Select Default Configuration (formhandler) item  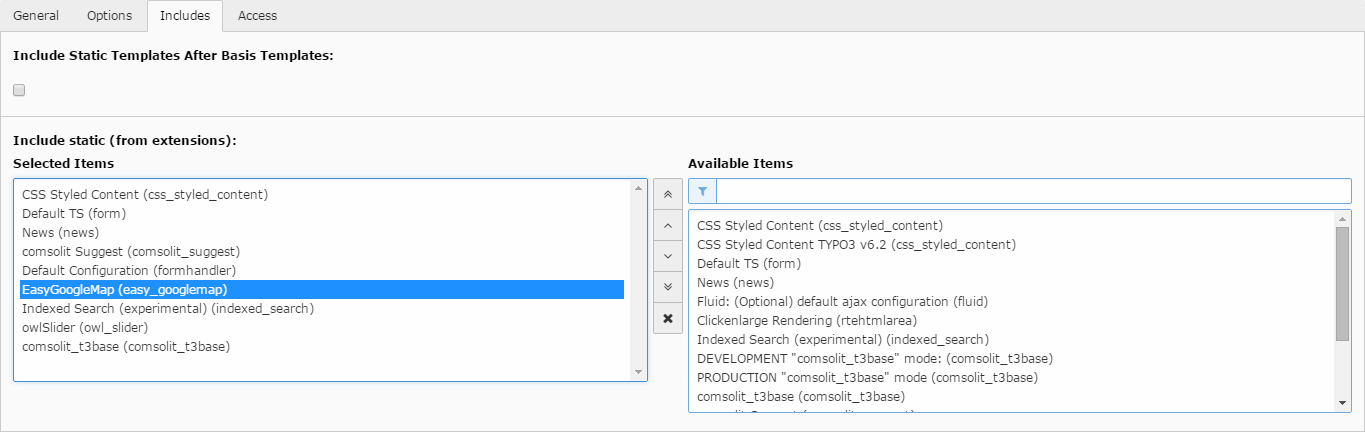(323, 270)
